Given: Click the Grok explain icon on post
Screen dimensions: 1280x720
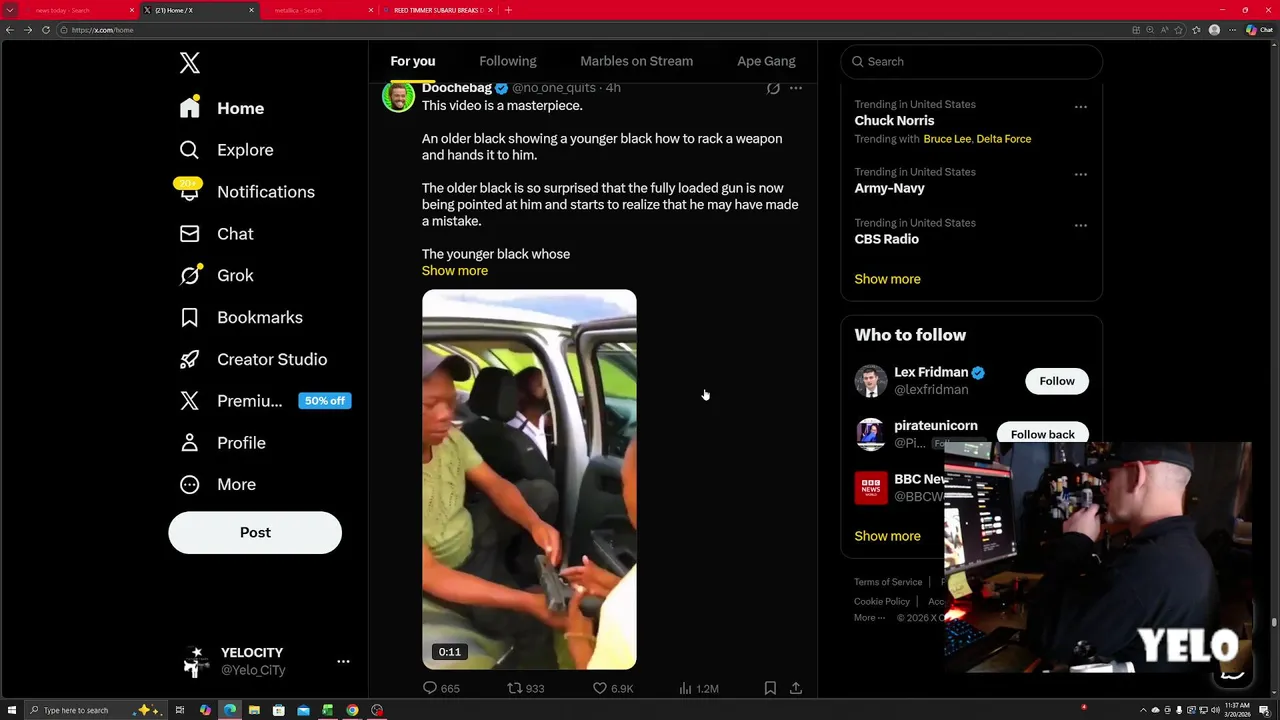Looking at the screenshot, I should [773, 88].
